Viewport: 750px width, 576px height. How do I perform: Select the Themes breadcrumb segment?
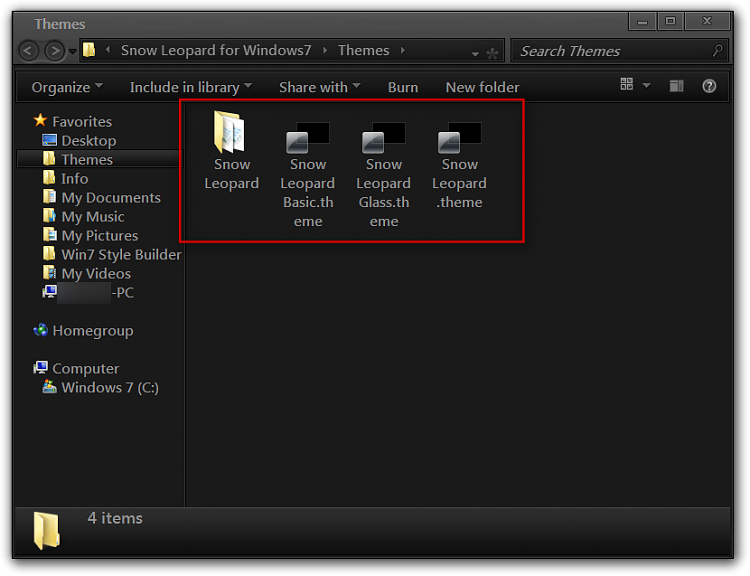[363, 50]
